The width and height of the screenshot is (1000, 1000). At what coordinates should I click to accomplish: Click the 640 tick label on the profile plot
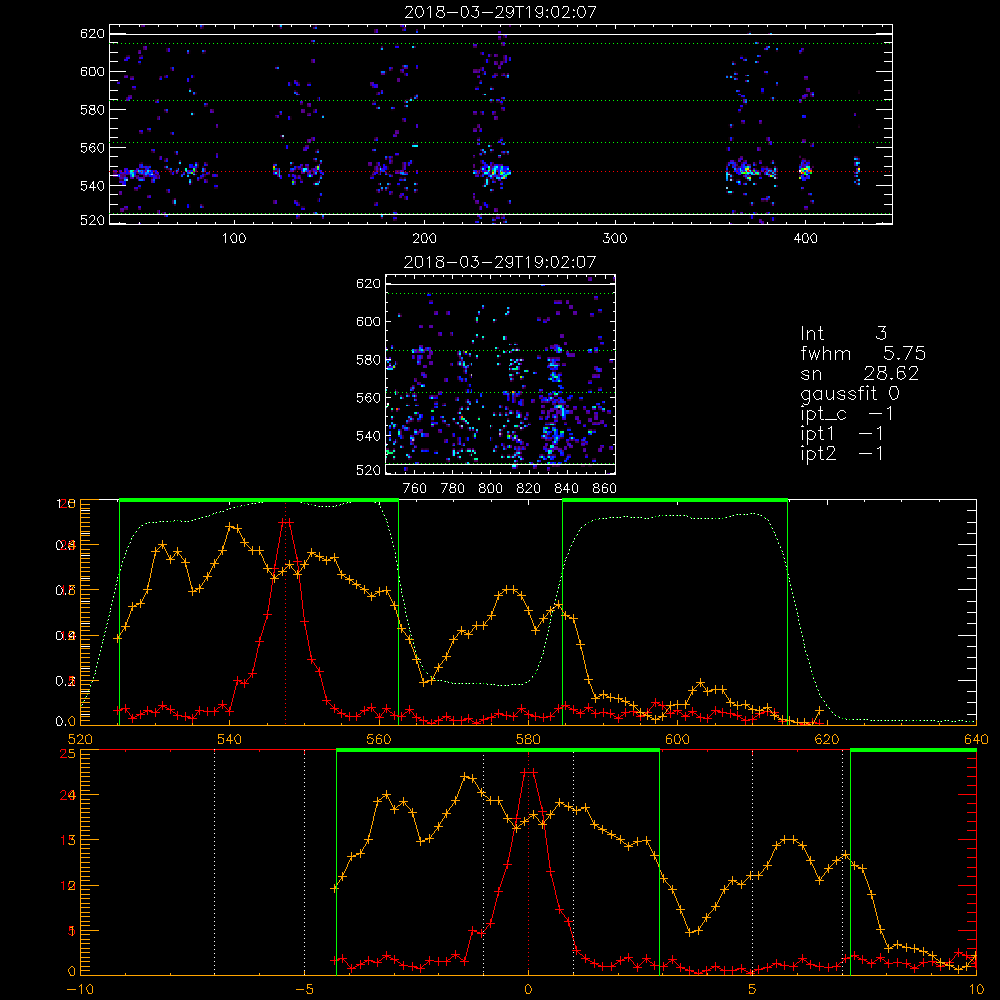coord(976,739)
